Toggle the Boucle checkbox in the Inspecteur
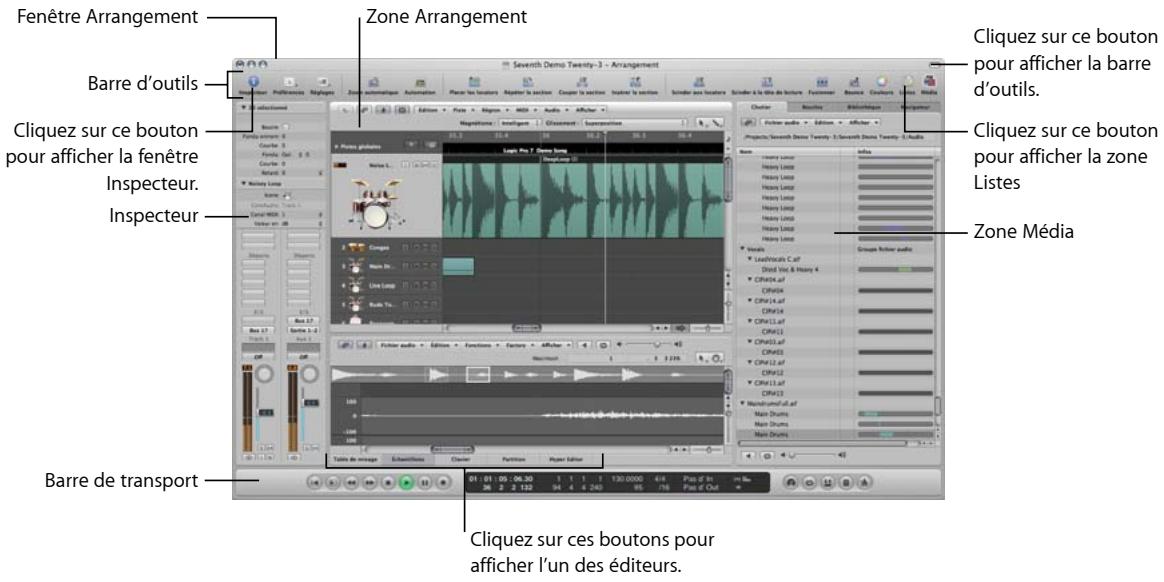1164x582 pixels. (286, 128)
